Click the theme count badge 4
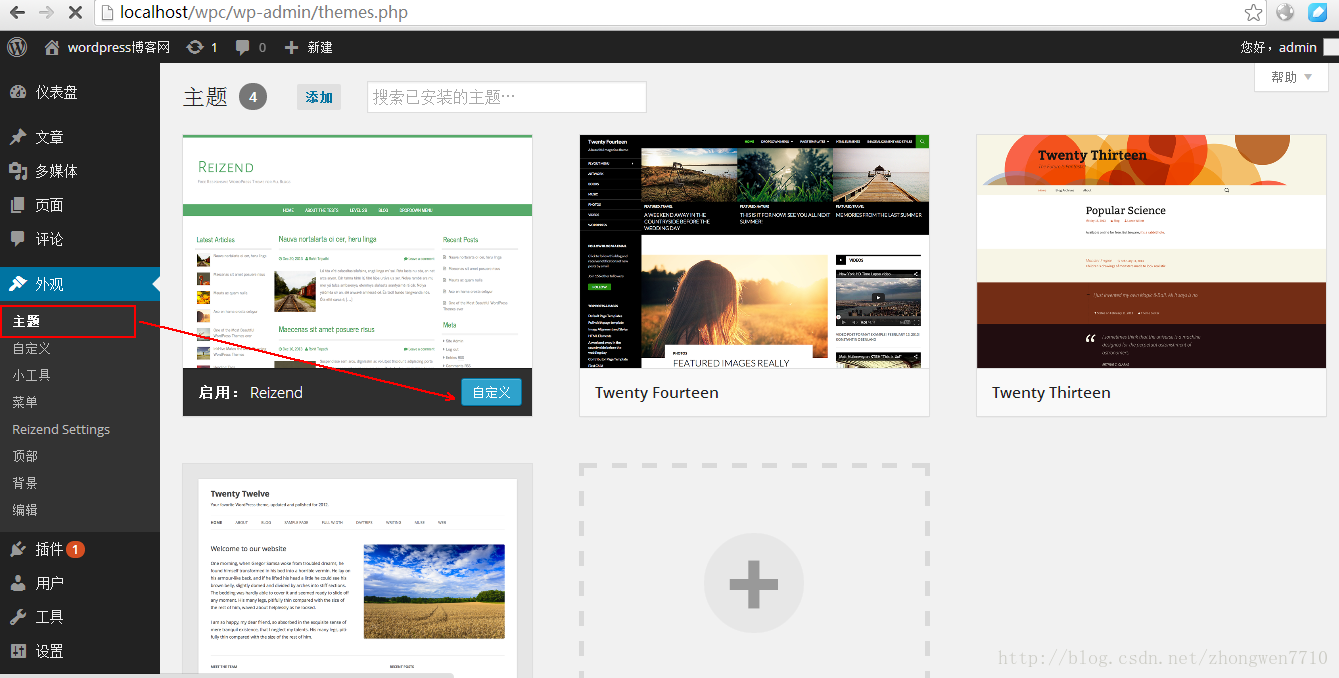This screenshot has width=1339, height=678. (x=253, y=96)
